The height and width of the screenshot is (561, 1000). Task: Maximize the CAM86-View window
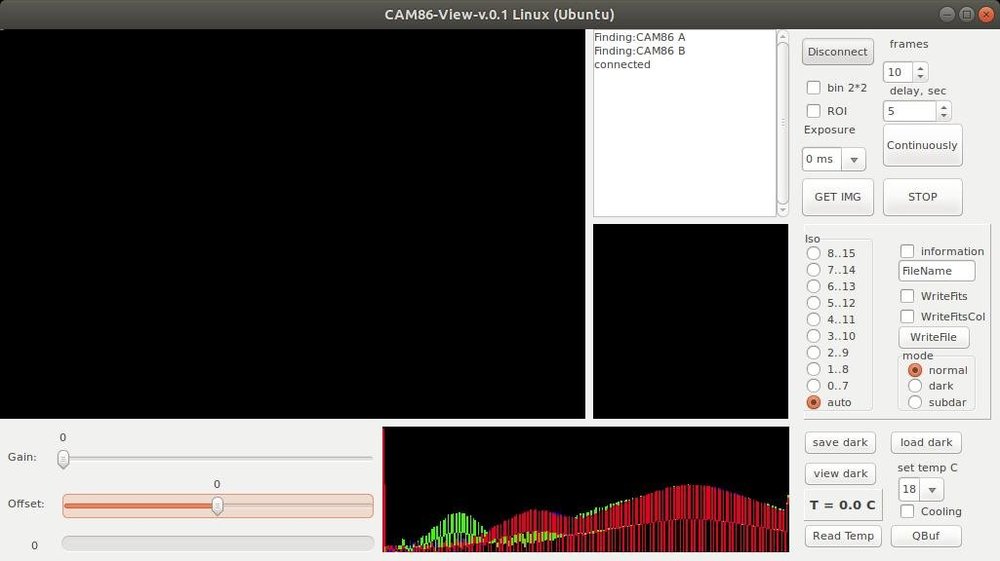click(x=967, y=14)
